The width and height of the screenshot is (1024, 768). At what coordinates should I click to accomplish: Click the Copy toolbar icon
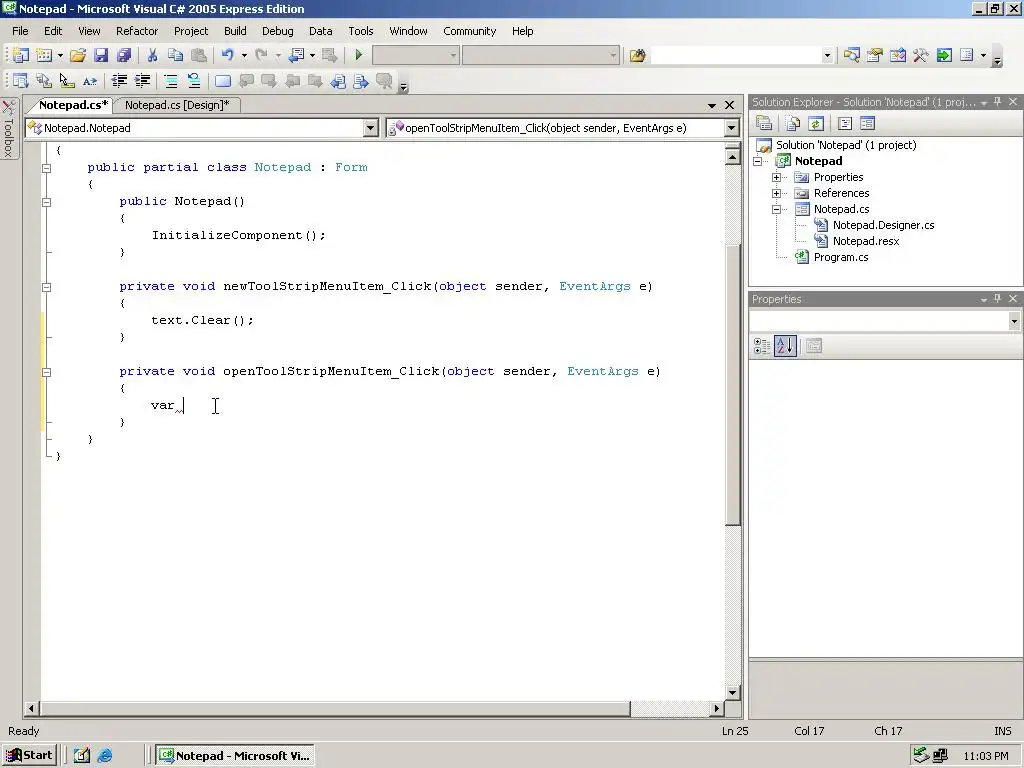click(175, 56)
